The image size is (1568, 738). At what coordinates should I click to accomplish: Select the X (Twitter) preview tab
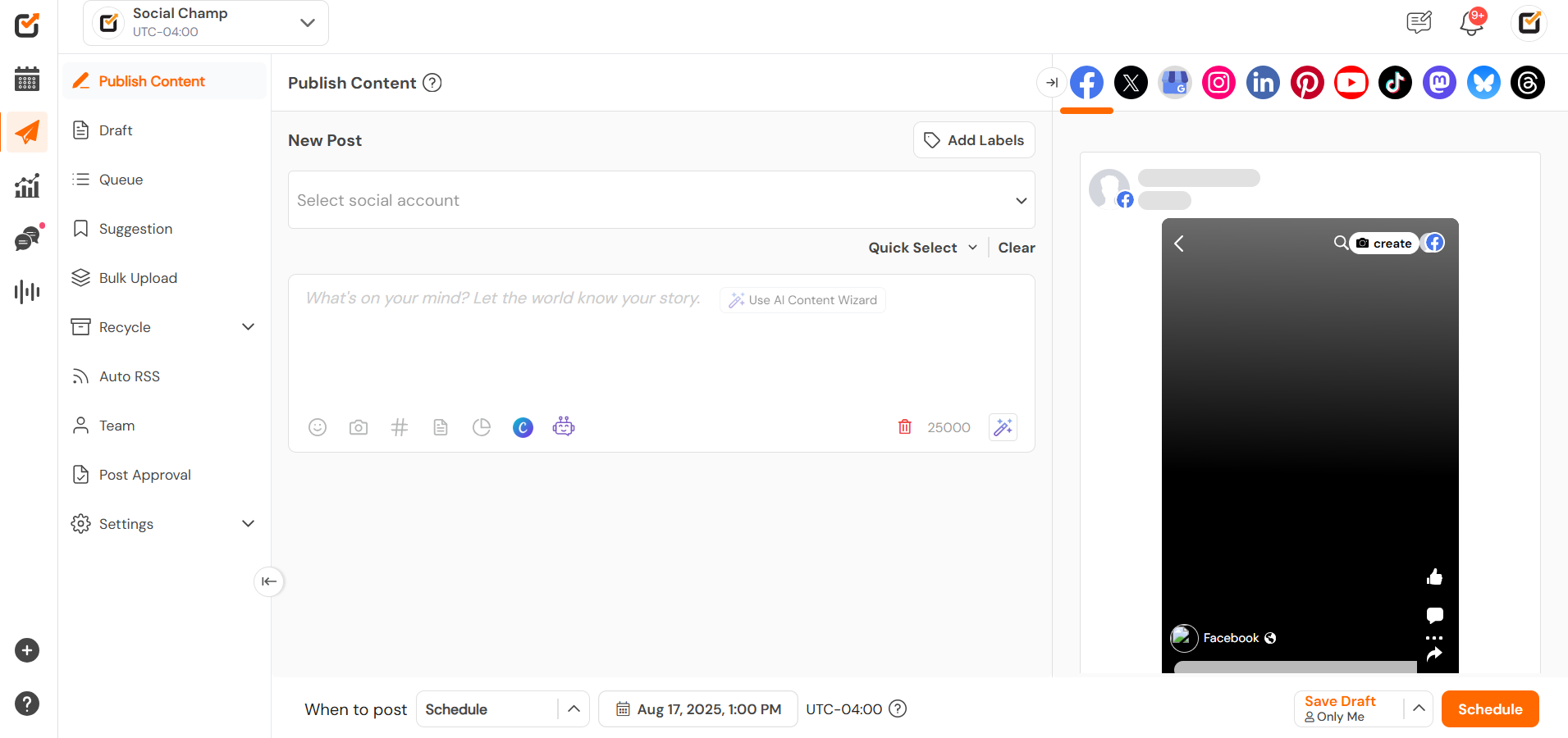click(x=1131, y=83)
